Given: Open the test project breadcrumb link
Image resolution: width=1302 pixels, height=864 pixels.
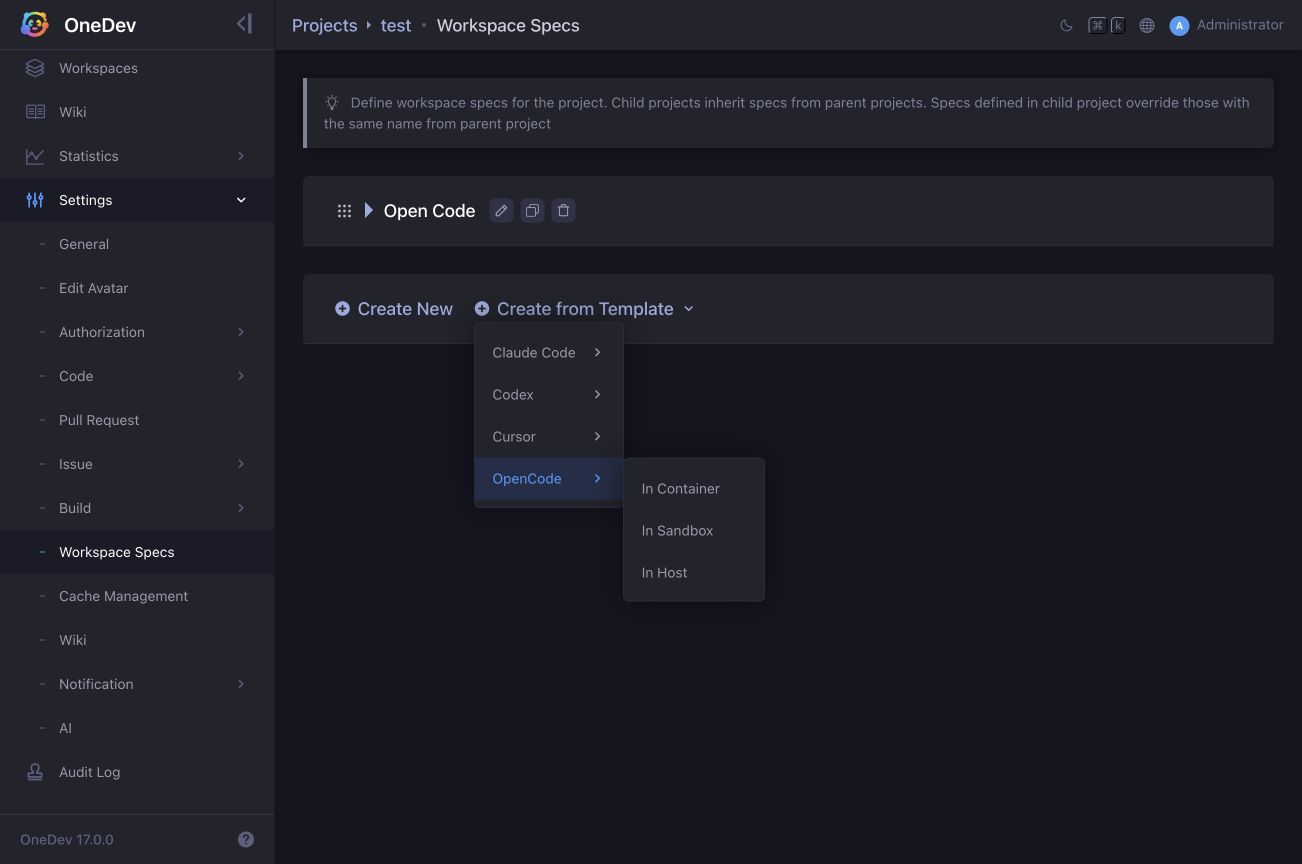Looking at the screenshot, I should click(396, 26).
